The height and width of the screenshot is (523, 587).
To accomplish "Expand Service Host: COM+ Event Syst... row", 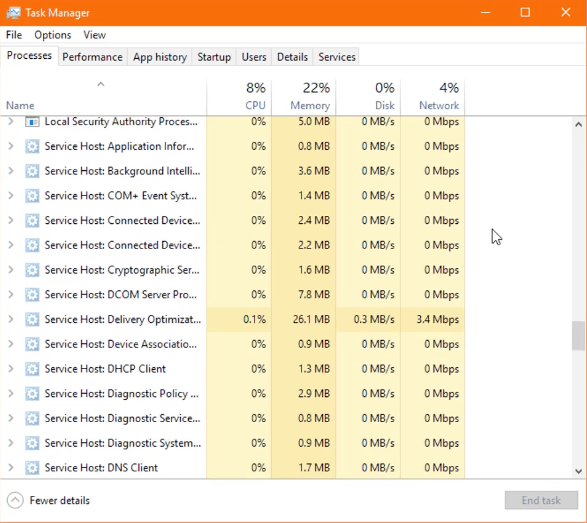I will coord(11,196).
